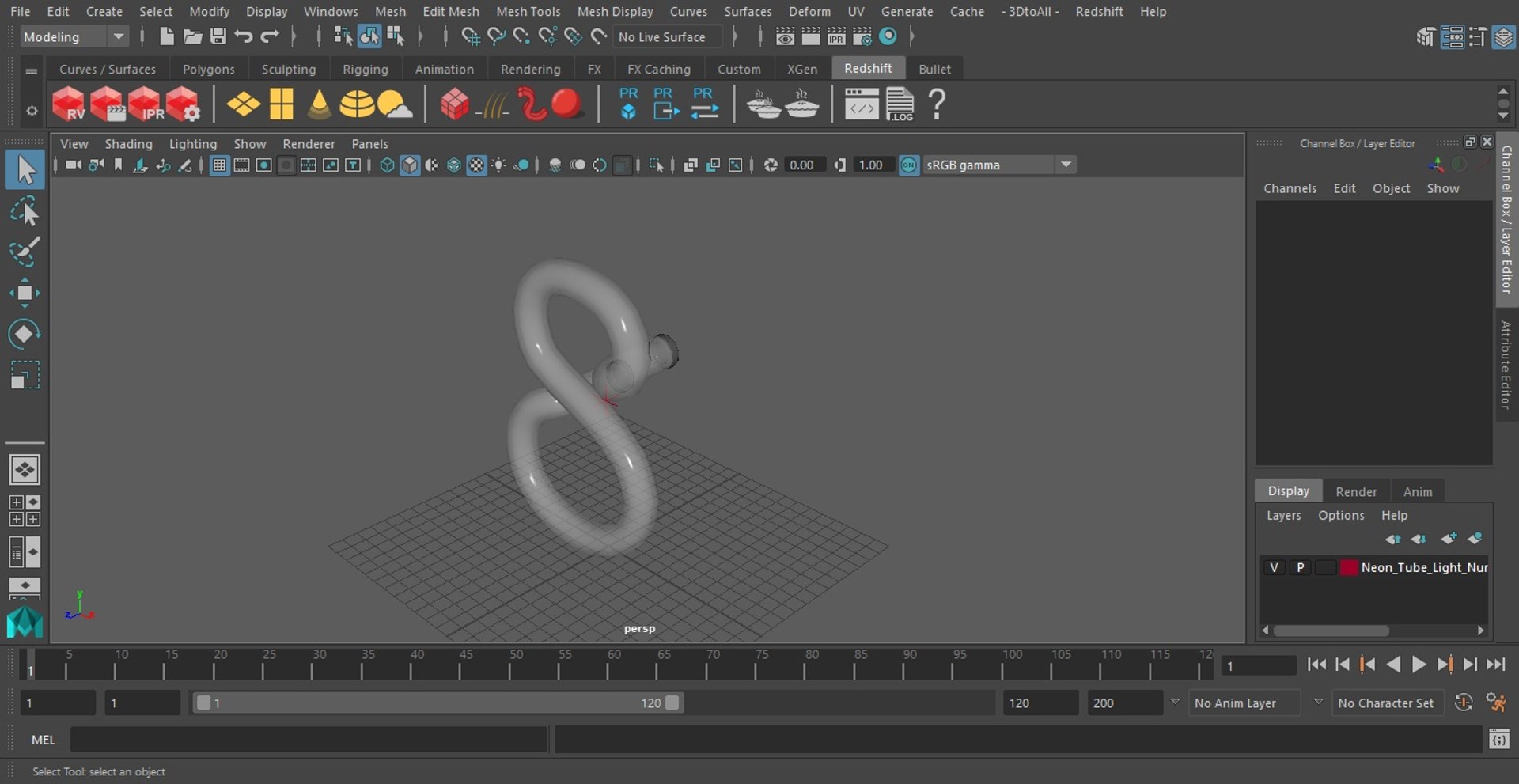Open the Modeling menu set dropdown
The image size is (1519, 784).
74,36
